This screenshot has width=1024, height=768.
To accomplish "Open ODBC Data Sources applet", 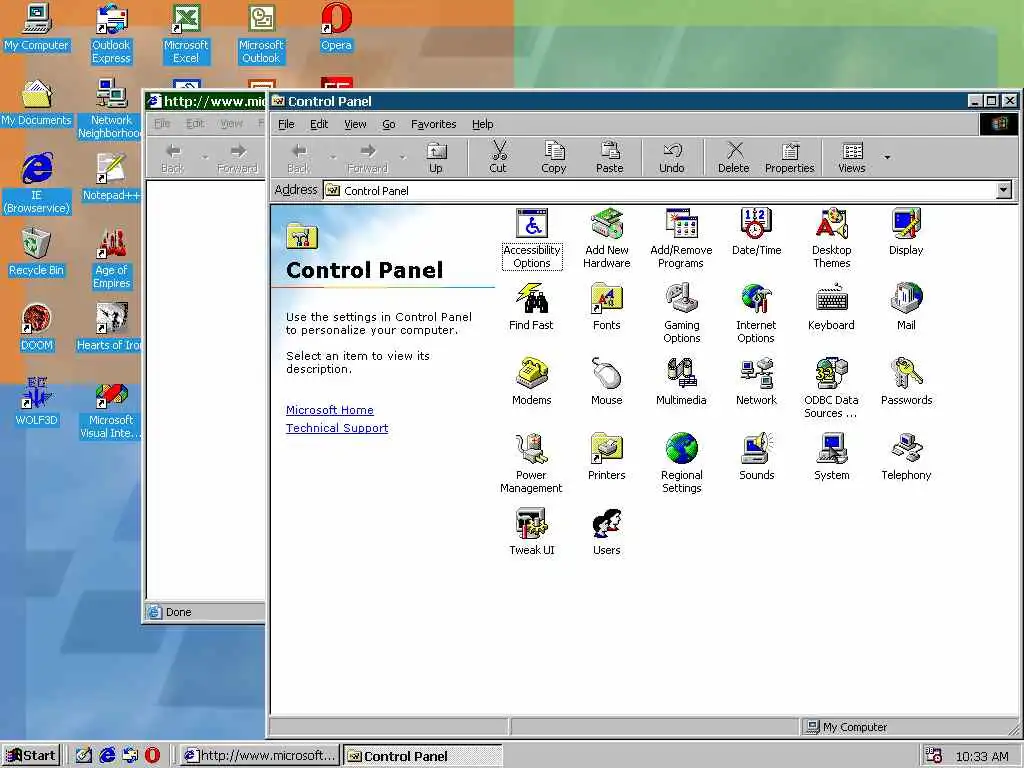I will tap(831, 389).
